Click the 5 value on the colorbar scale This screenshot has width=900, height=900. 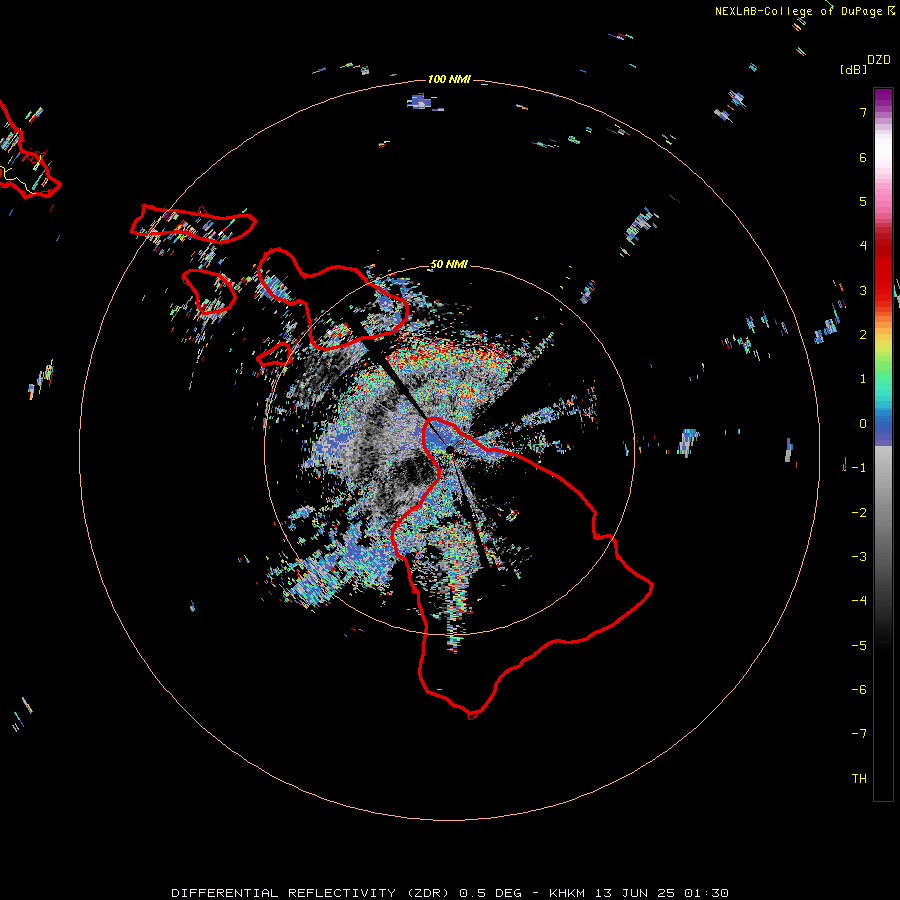click(863, 201)
